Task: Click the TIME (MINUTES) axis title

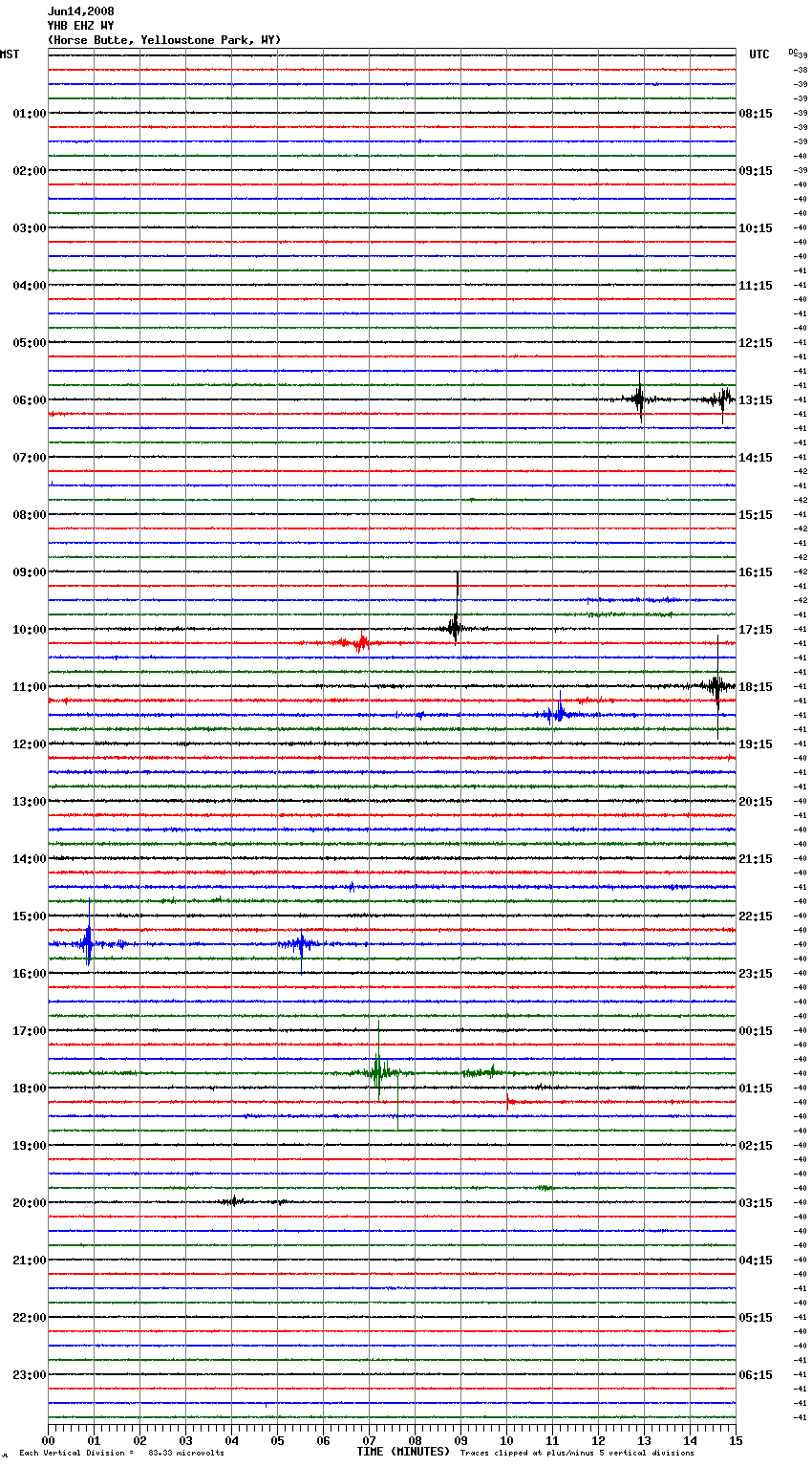Action: coord(403,1452)
